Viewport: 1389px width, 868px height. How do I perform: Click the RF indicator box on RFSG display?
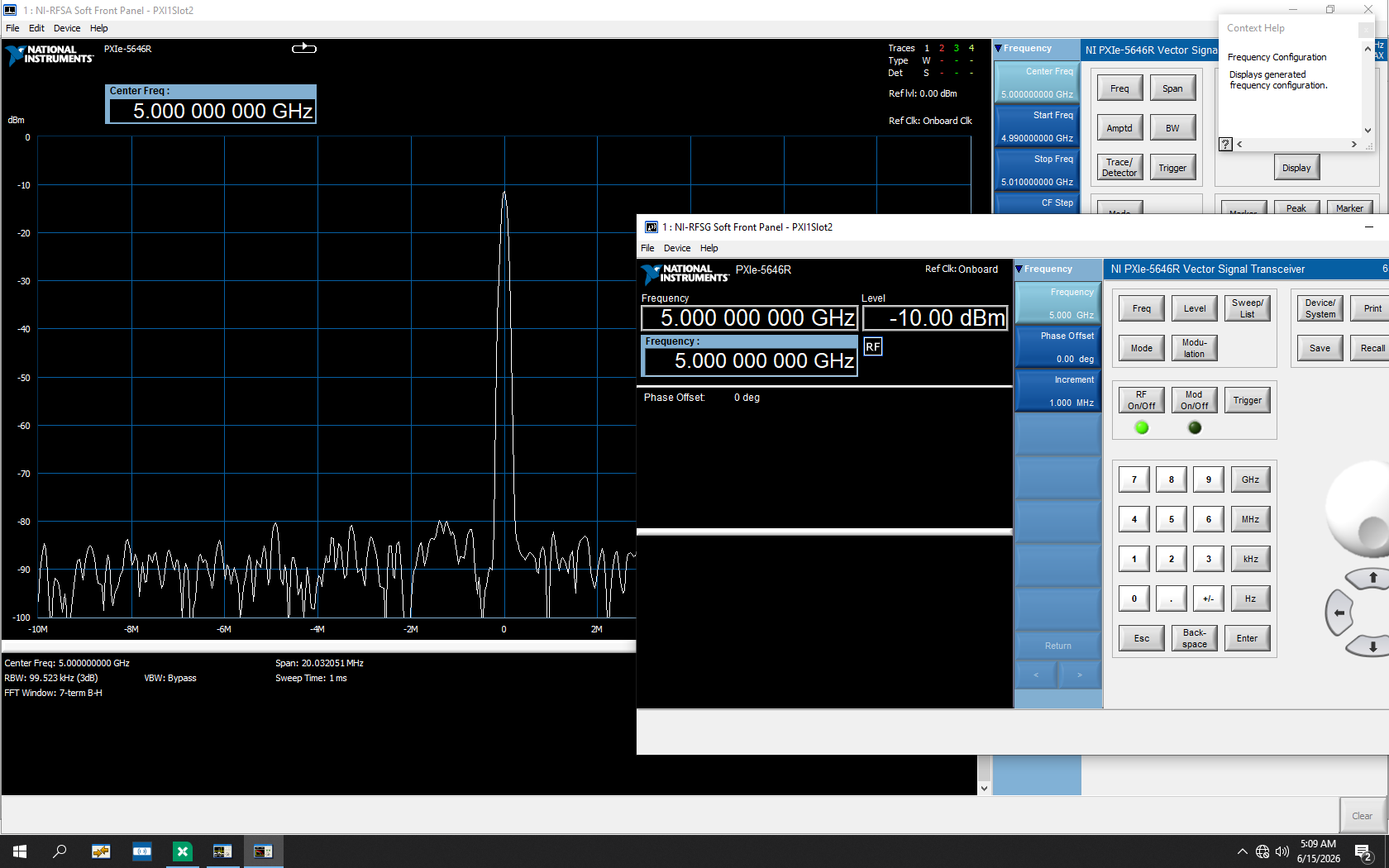click(x=873, y=346)
